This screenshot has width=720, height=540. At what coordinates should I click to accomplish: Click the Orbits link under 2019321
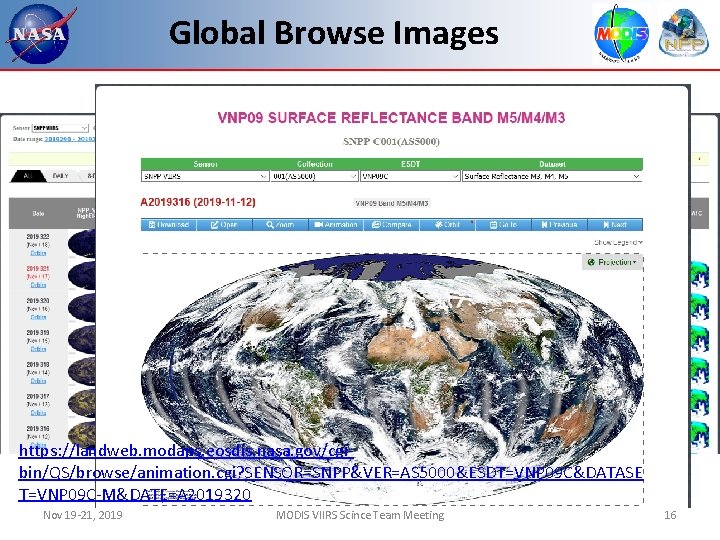(38, 285)
